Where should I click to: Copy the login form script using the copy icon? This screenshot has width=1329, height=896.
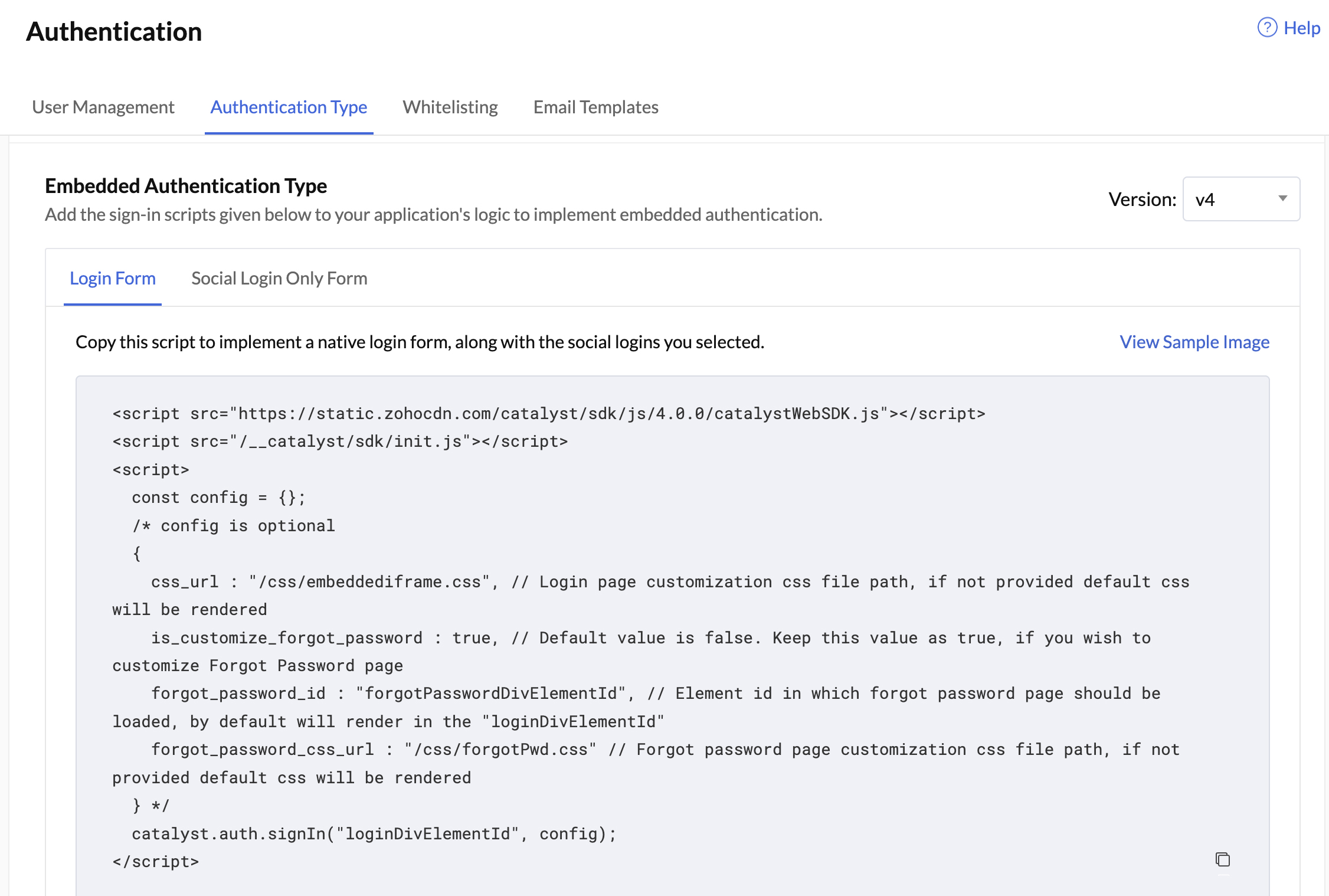(x=1222, y=860)
